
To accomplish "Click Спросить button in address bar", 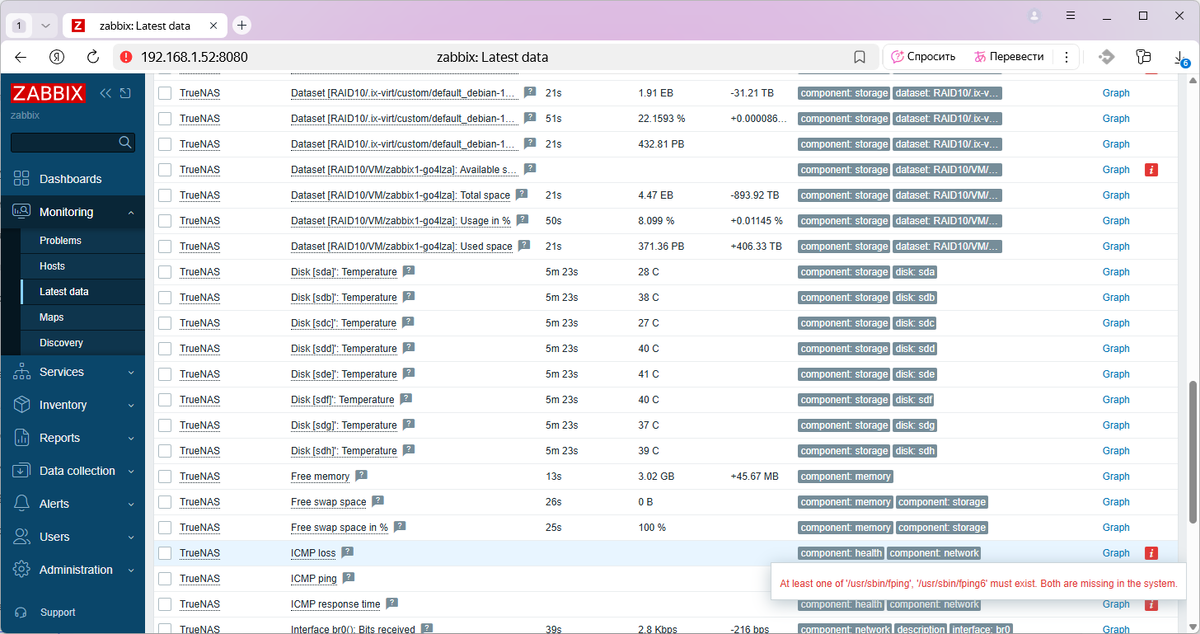I will pyautogui.click(x=923, y=57).
